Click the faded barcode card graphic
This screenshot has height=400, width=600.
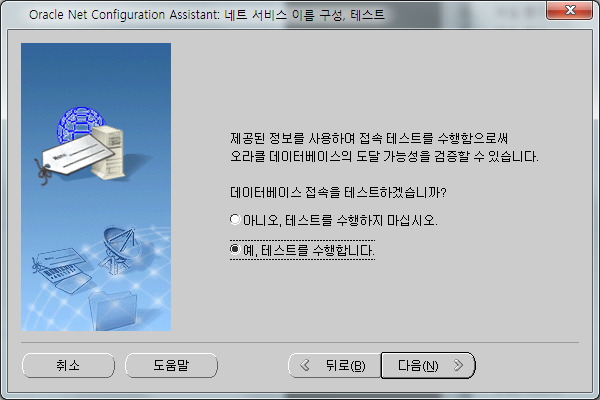coord(63,270)
